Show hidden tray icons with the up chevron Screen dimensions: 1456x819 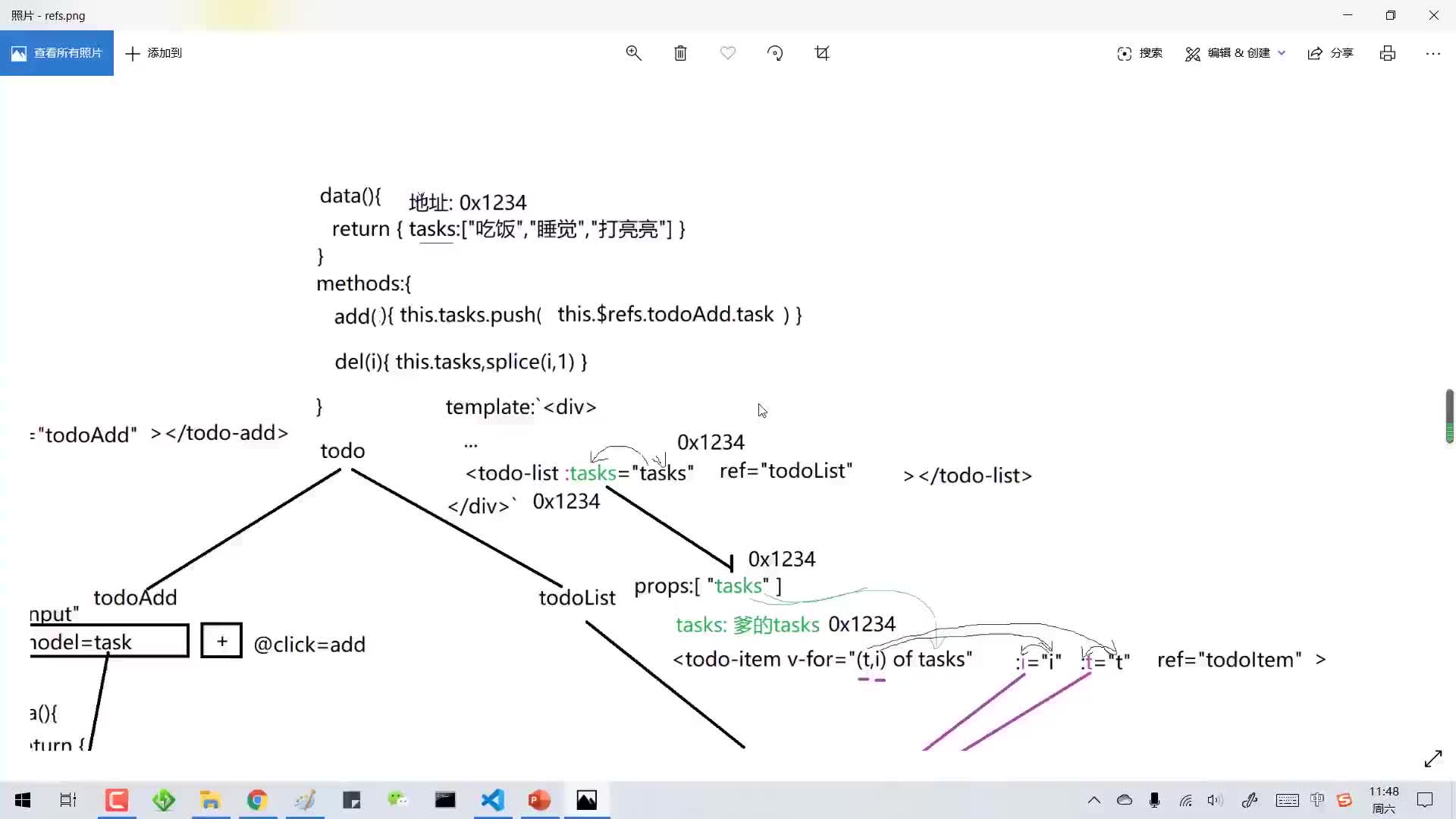(x=1094, y=800)
